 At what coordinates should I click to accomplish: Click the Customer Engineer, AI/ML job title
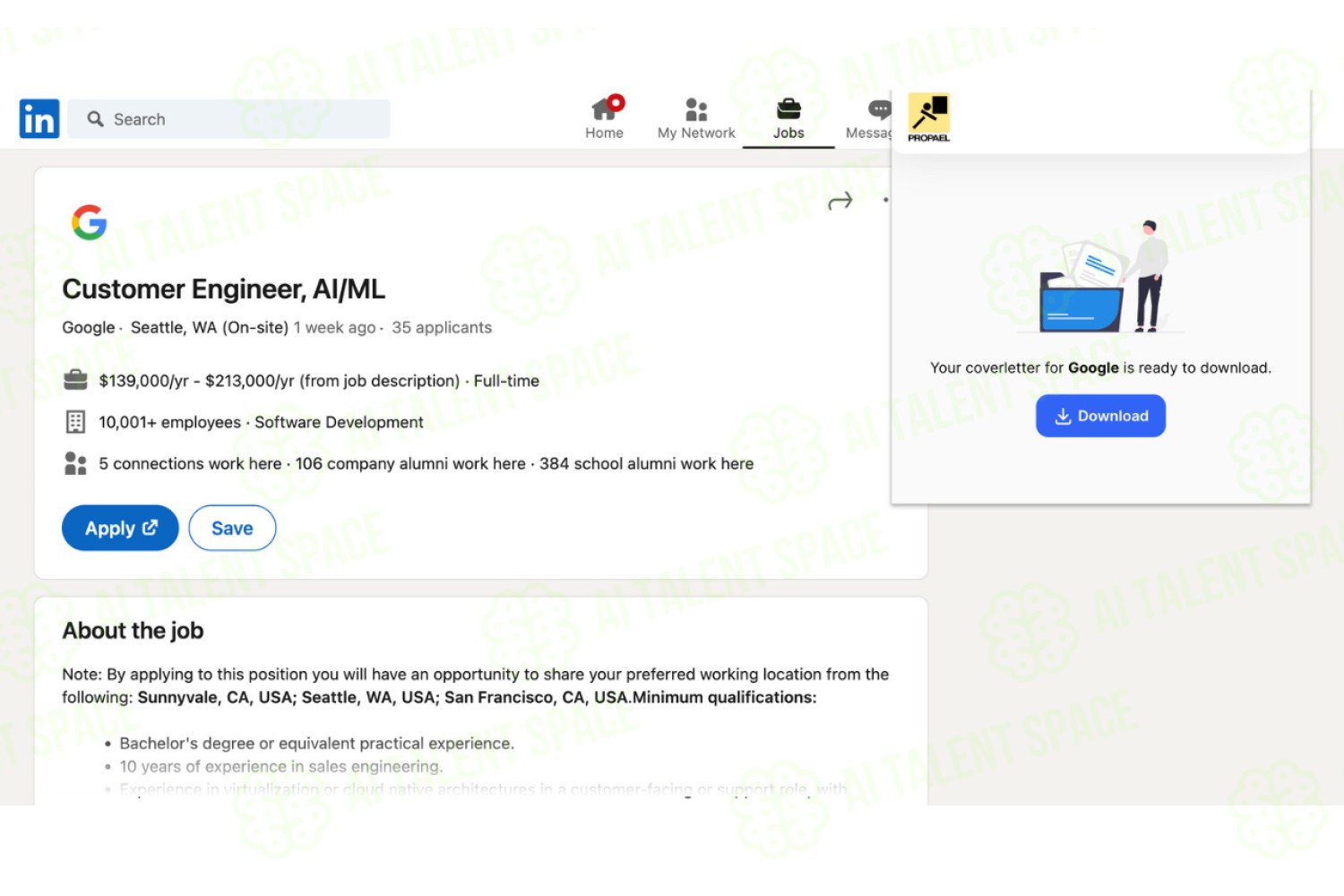pyautogui.click(x=223, y=289)
